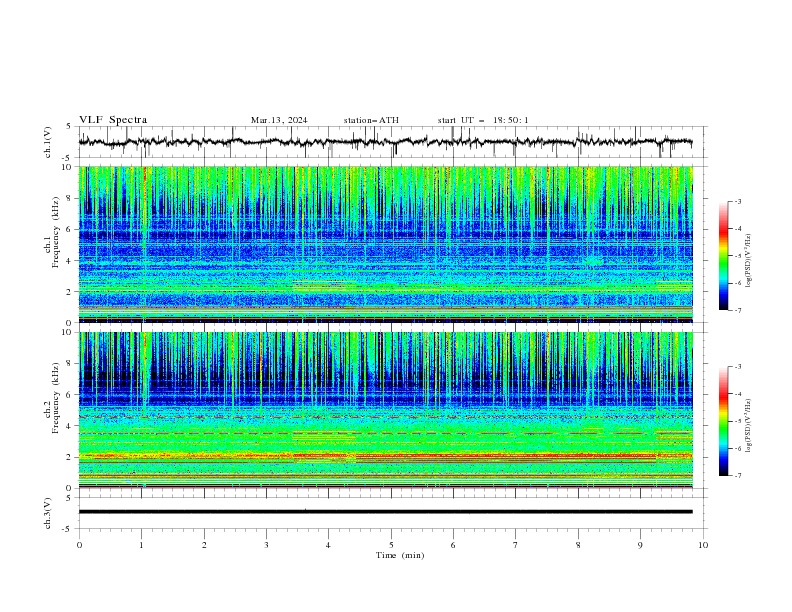Screen dimensions: 792x612
Task: Click time axis tick label "10"
Action: (703, 545)
